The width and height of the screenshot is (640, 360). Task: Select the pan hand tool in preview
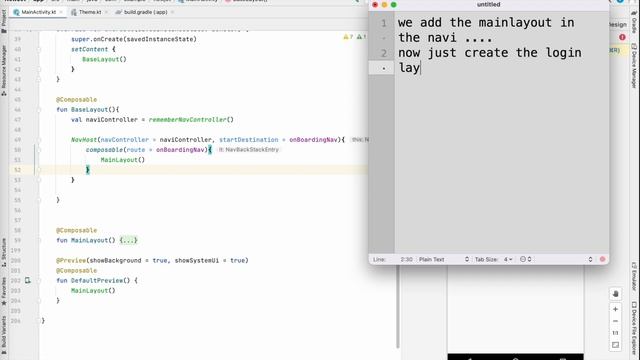click(616, 294)
